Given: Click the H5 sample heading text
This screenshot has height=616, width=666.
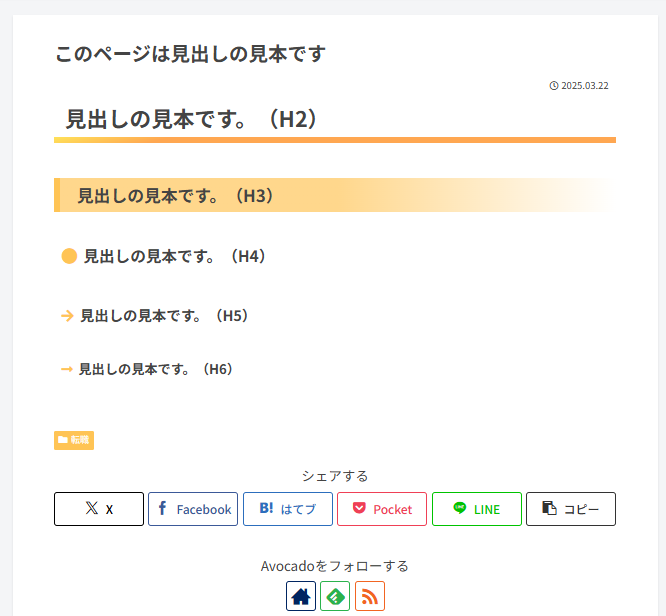Looking at the screenshot, I should pyautogui.click(x=164, y=316).
